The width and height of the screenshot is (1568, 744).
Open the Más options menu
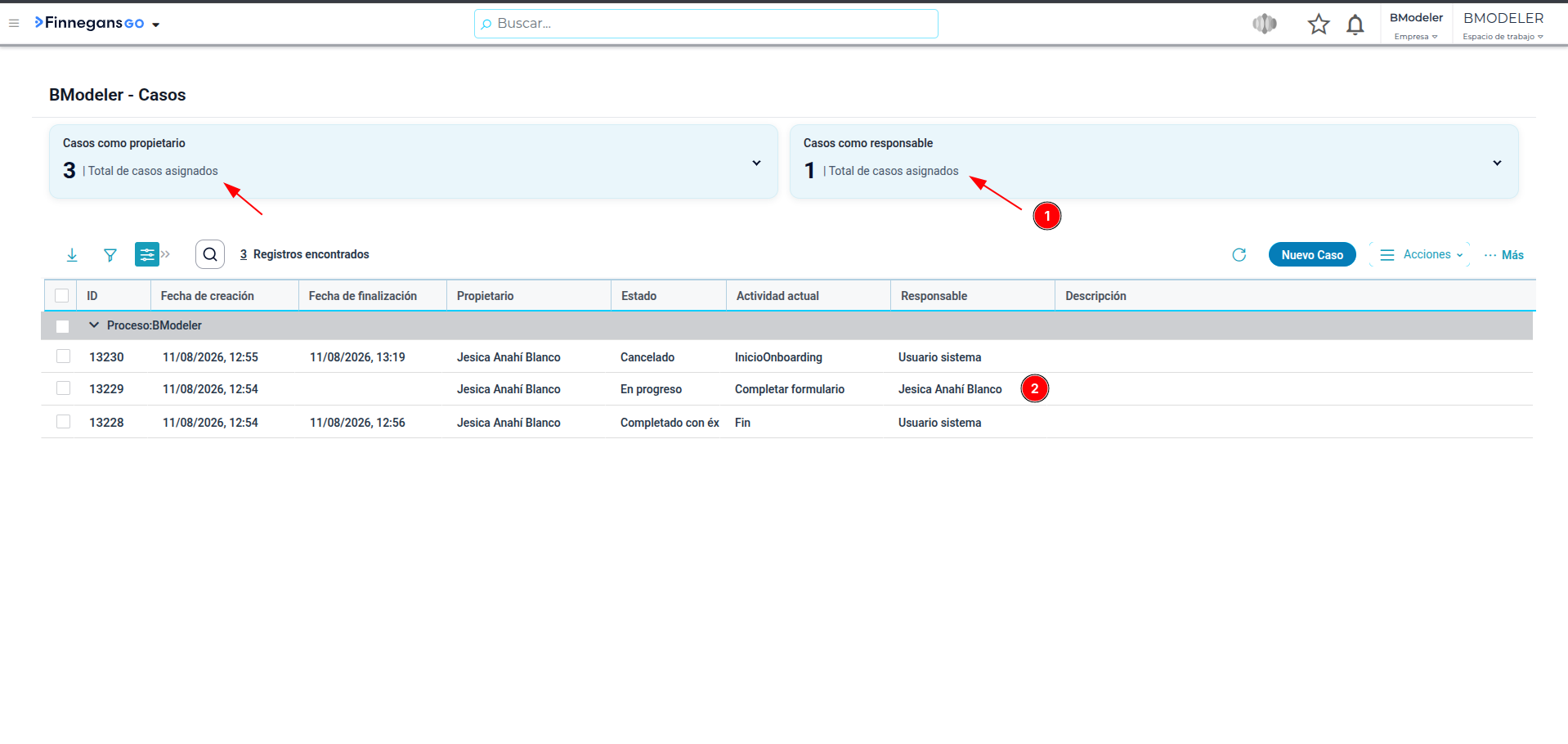click(x=1504, y=255)
